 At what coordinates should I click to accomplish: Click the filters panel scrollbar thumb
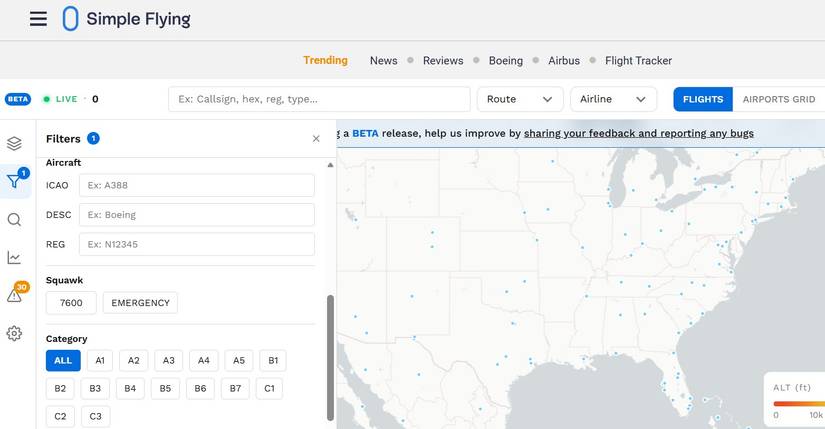(330, 357)
